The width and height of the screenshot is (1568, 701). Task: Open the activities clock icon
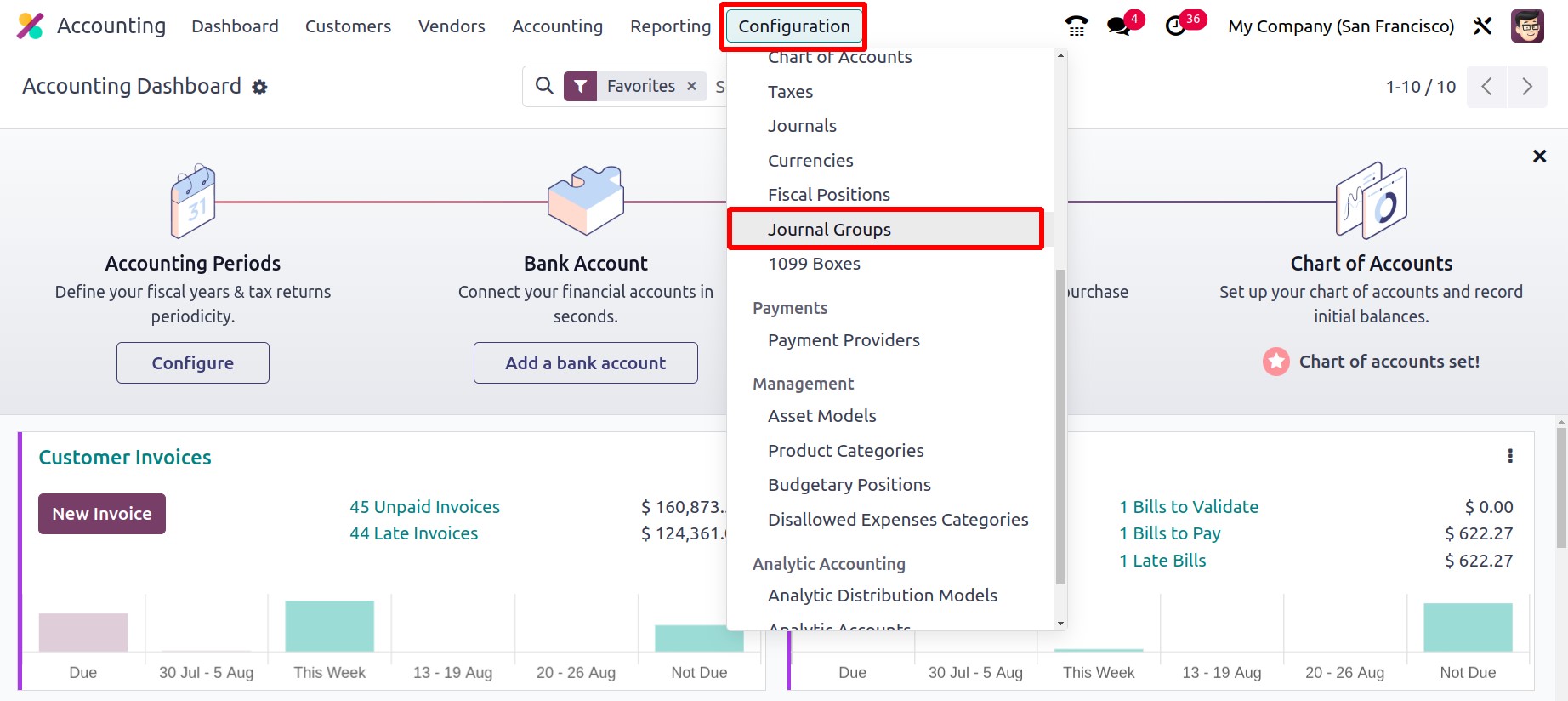click(1176, 26)
